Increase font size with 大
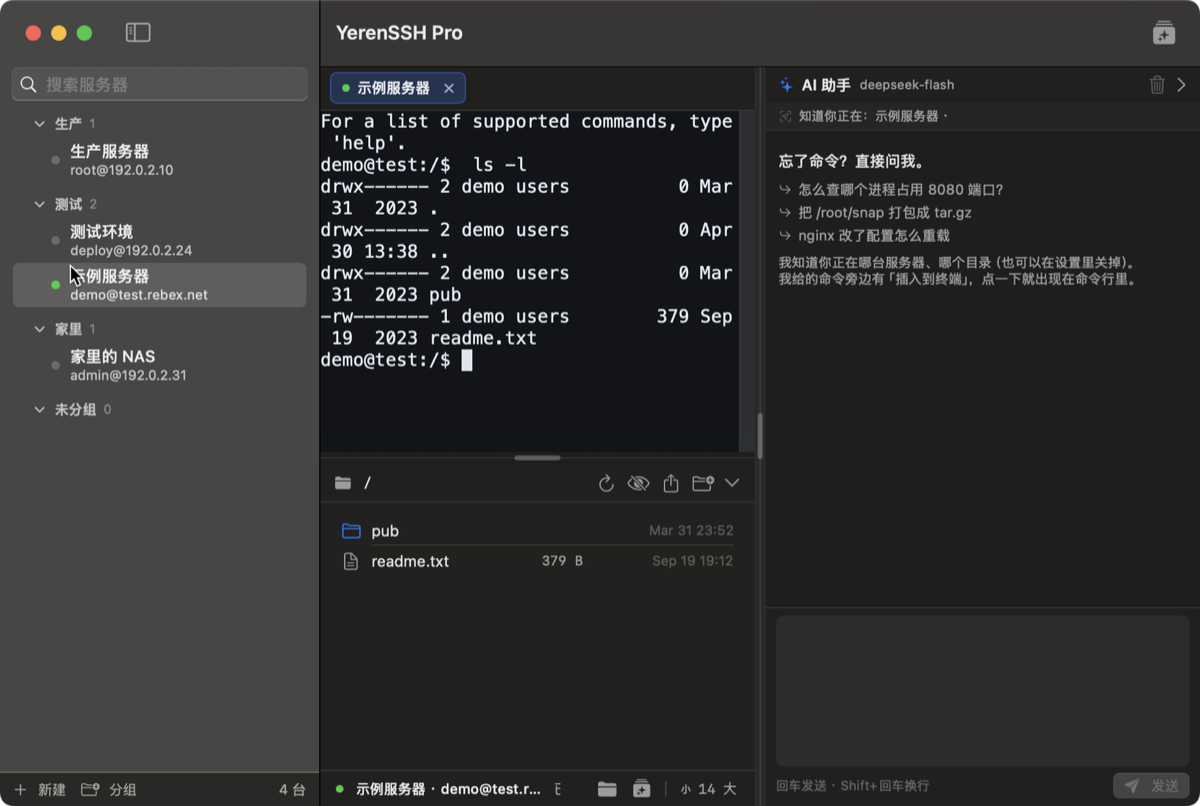This screenshot has height=806, width=1200. point(729,790)
